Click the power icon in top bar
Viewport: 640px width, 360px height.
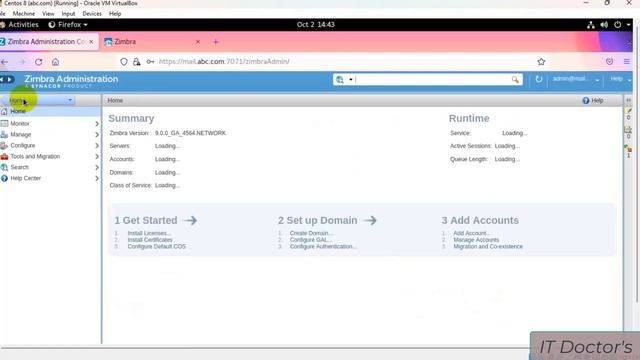618,25
